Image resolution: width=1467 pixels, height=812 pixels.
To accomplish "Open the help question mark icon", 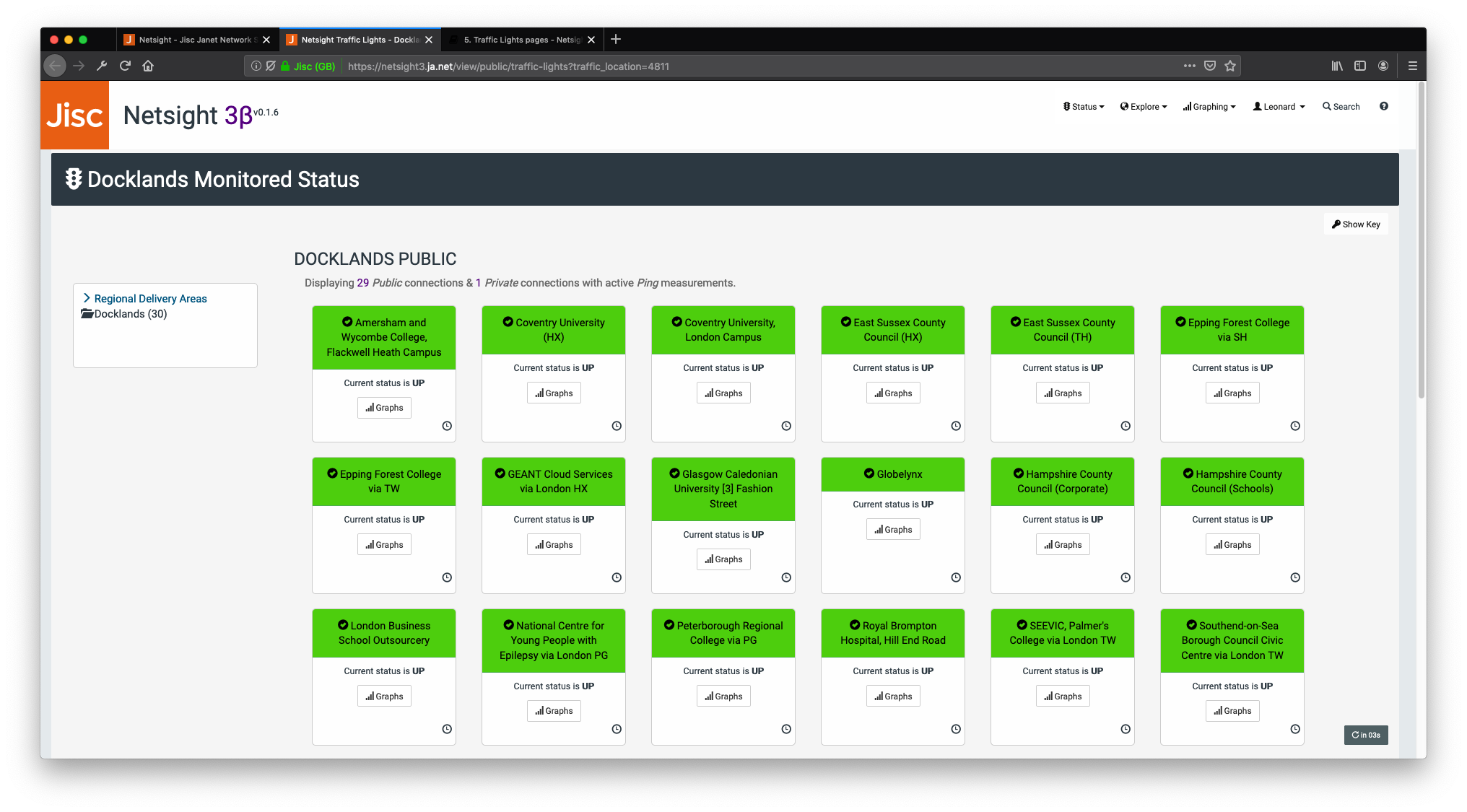I will (1383, 106).
